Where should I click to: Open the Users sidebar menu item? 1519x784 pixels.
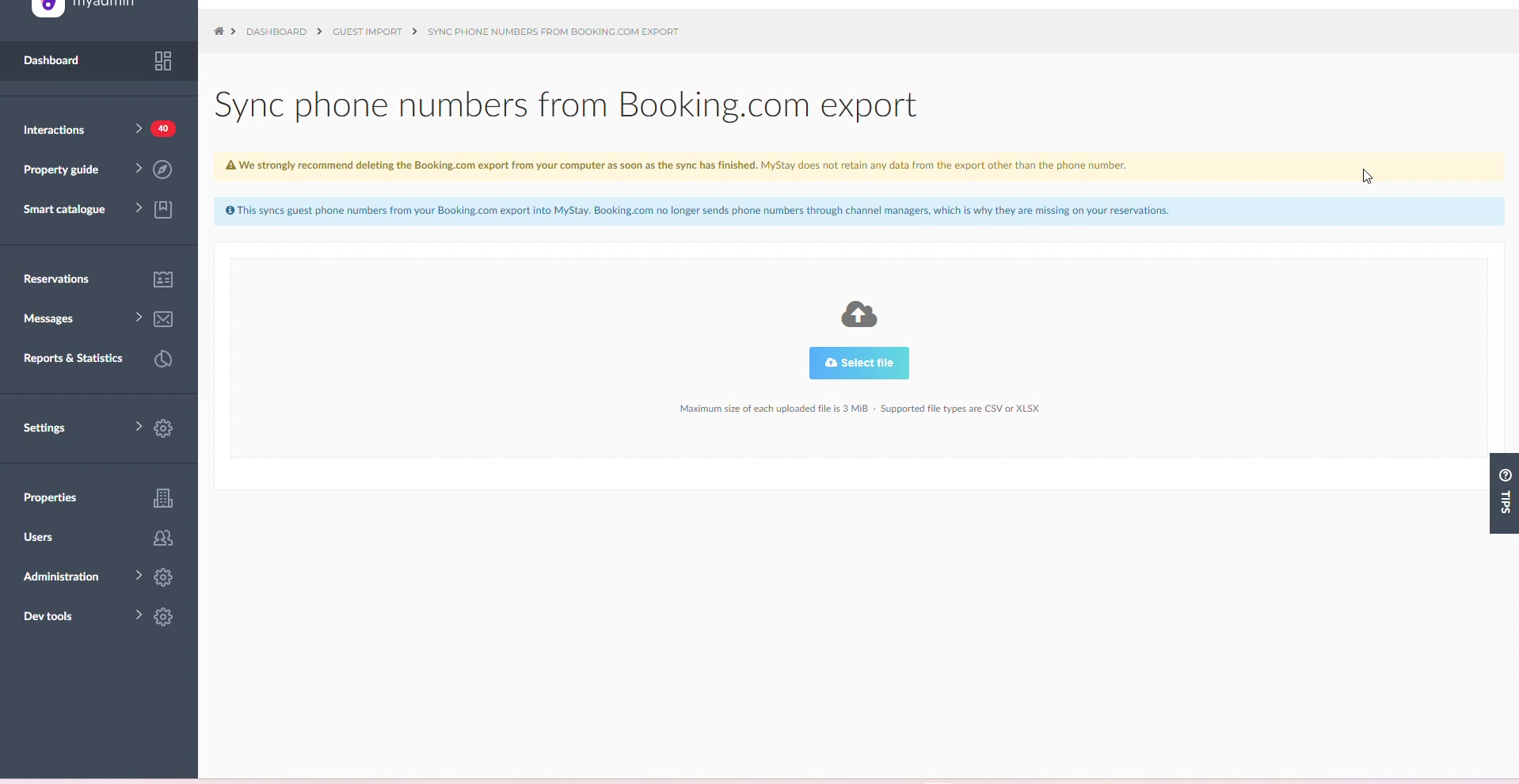click(x=99, y=538)
